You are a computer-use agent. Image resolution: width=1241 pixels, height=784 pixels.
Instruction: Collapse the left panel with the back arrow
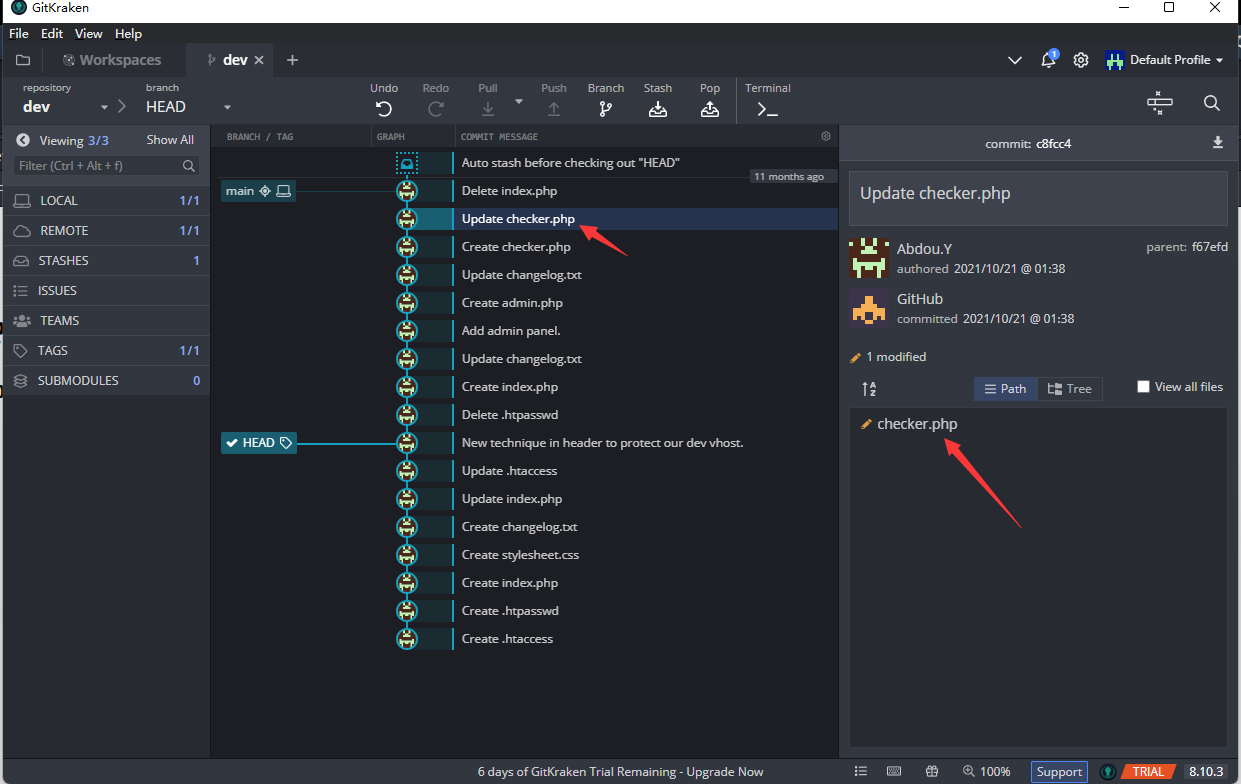(x=22, y=140)
